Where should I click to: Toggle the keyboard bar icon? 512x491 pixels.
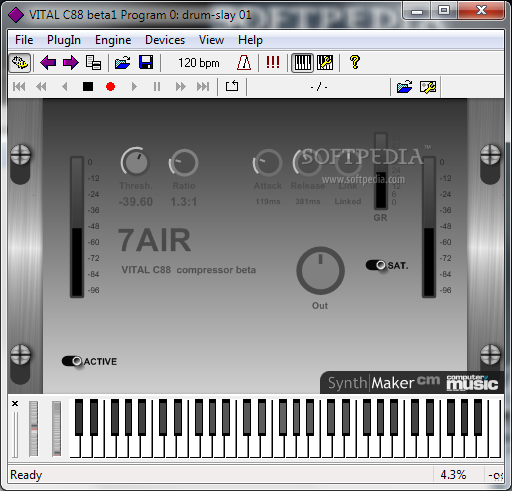[302, 63]
